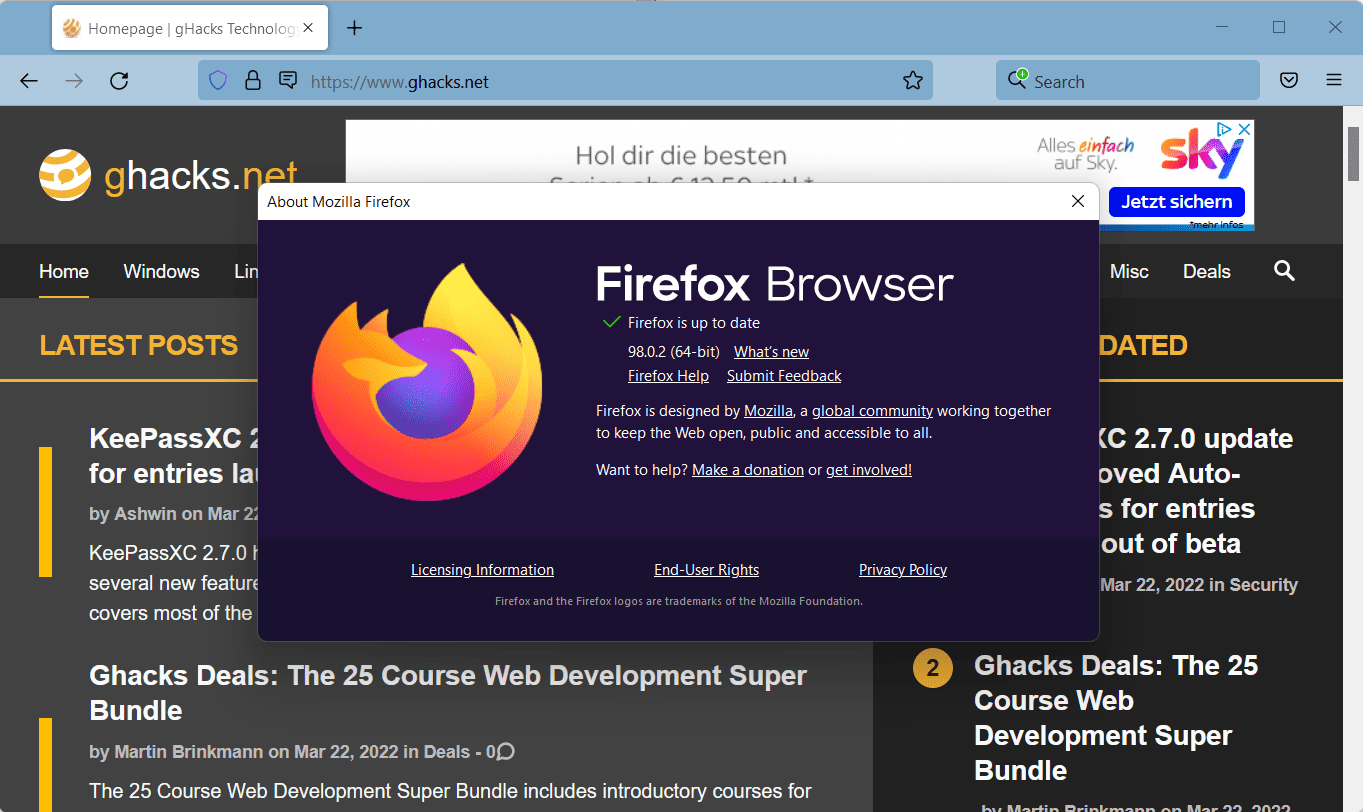
Task: Click the forward navigation arrow
Action: point(74,81)
